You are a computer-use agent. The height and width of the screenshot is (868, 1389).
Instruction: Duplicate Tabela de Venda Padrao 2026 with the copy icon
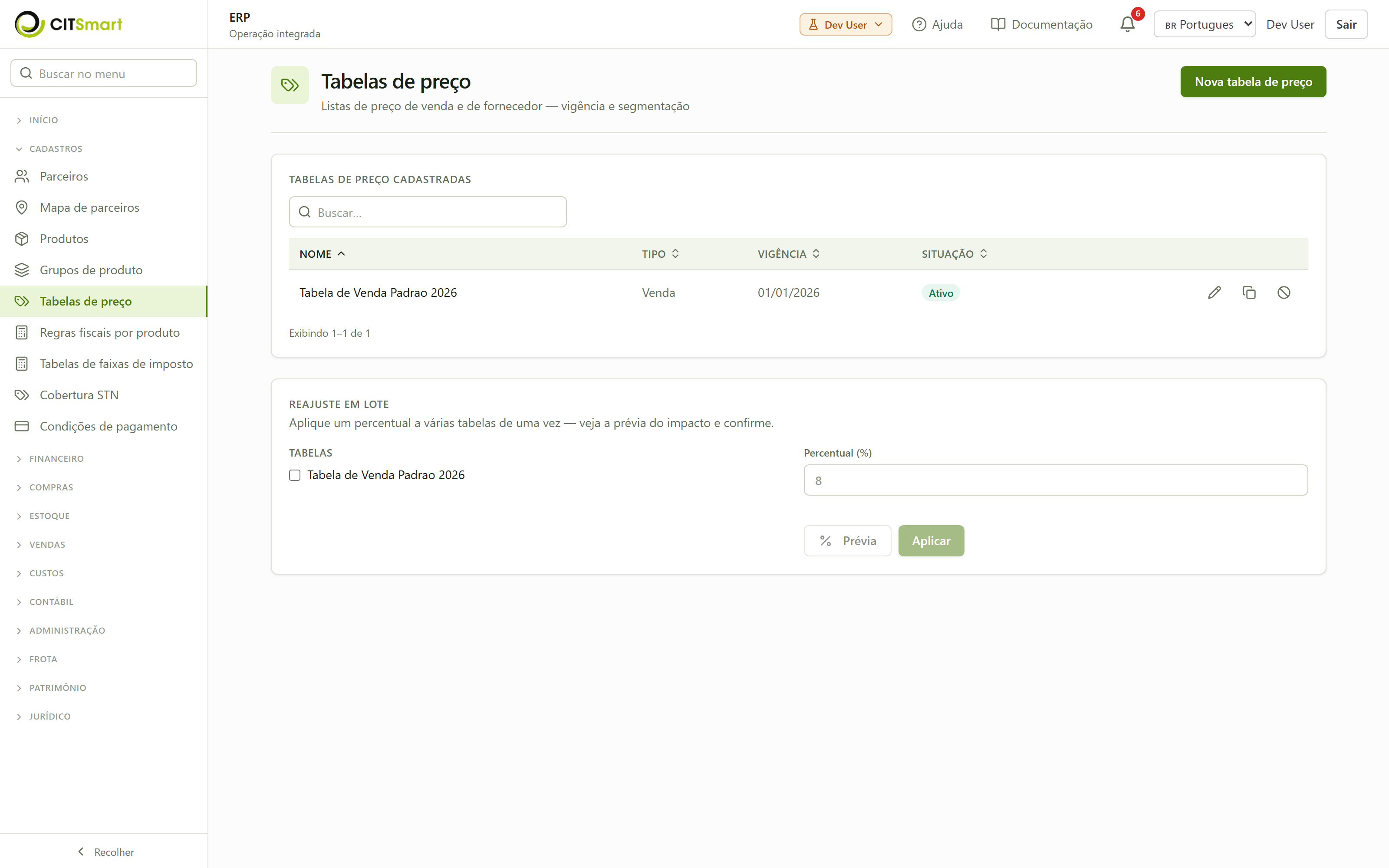[x=1249, y=293]
